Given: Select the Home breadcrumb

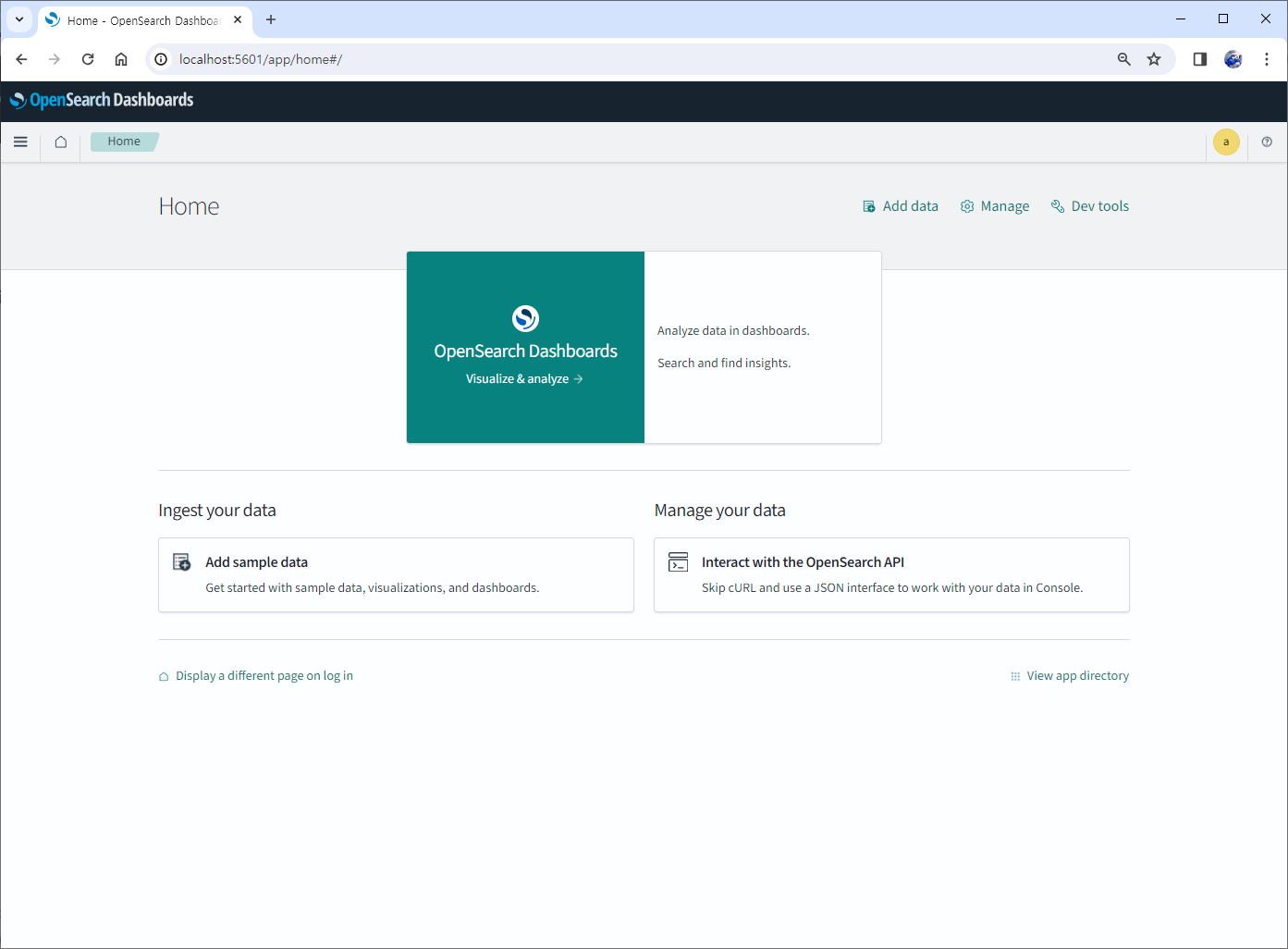Looking at the screenshot, I should click(124, 142).
